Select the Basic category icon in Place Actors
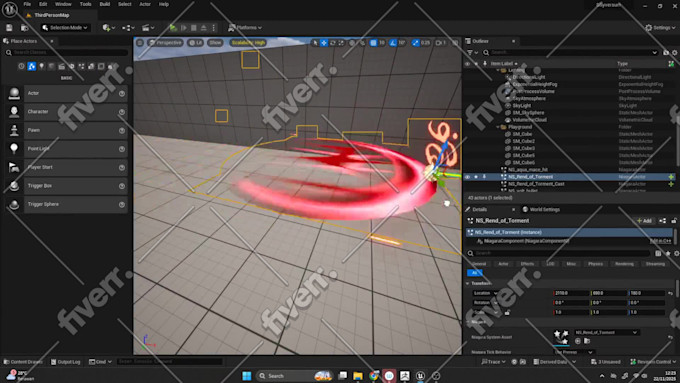 tap(32, 66)
